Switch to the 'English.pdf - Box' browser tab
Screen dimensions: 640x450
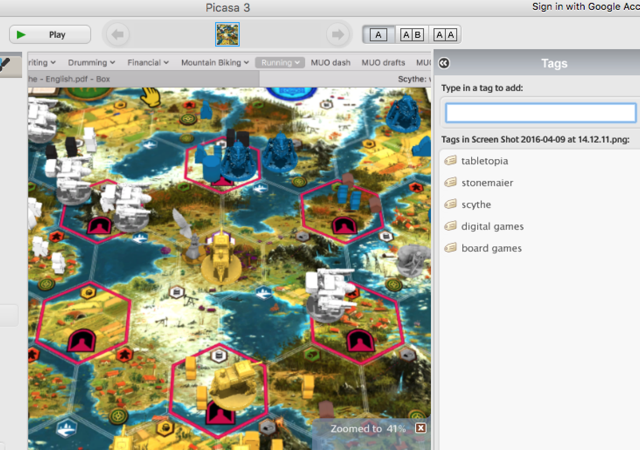143,79
